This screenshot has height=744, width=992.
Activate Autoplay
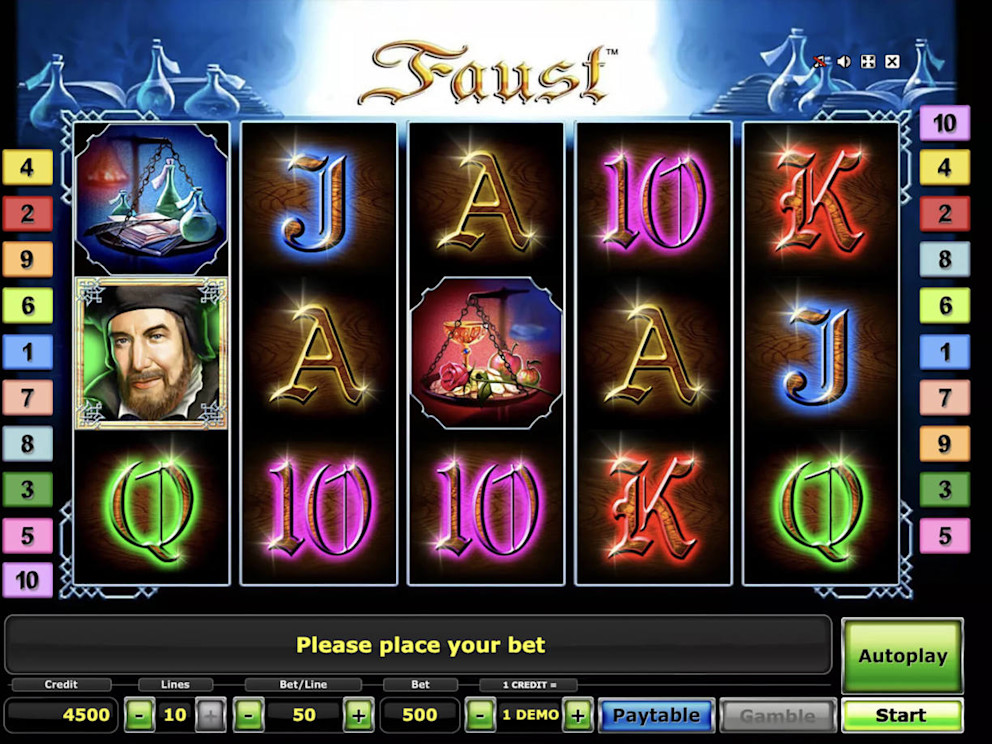[x=902, y=656]
